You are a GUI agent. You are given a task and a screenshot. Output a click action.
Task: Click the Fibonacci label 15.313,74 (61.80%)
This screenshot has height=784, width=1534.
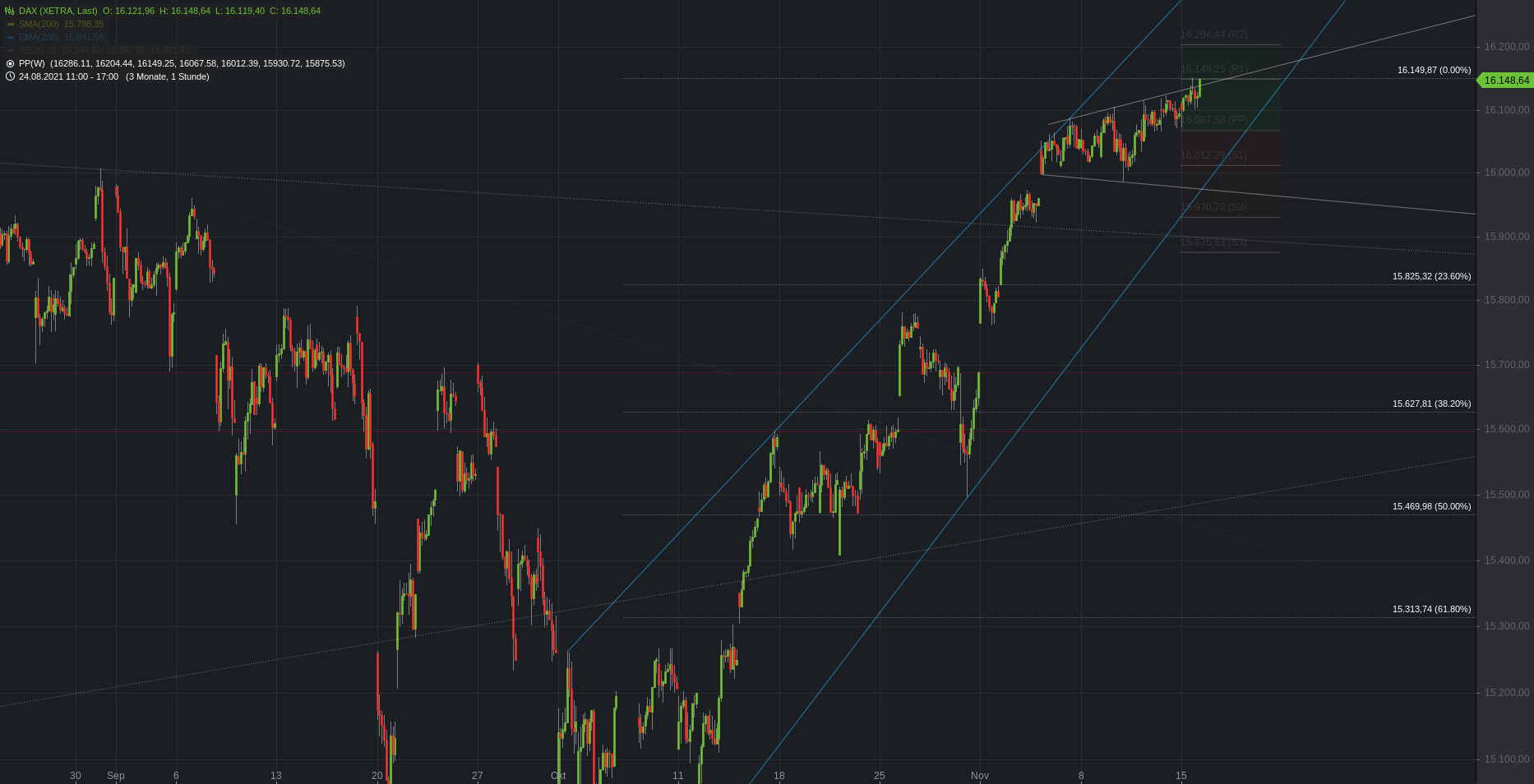(x=1431, y=609)
